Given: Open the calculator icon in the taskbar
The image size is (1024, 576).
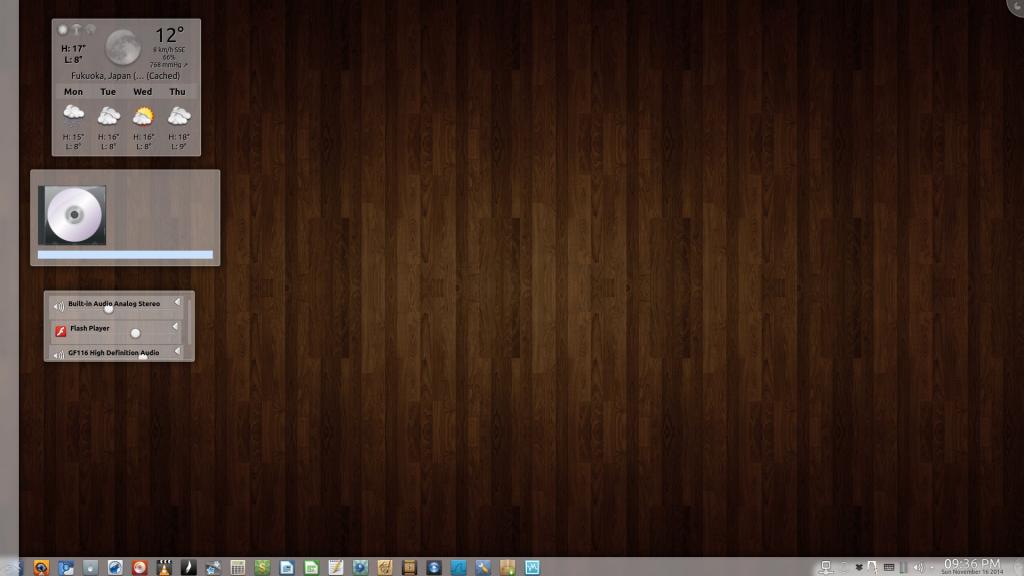Looking at the screenshot, I should pos(238,567).
